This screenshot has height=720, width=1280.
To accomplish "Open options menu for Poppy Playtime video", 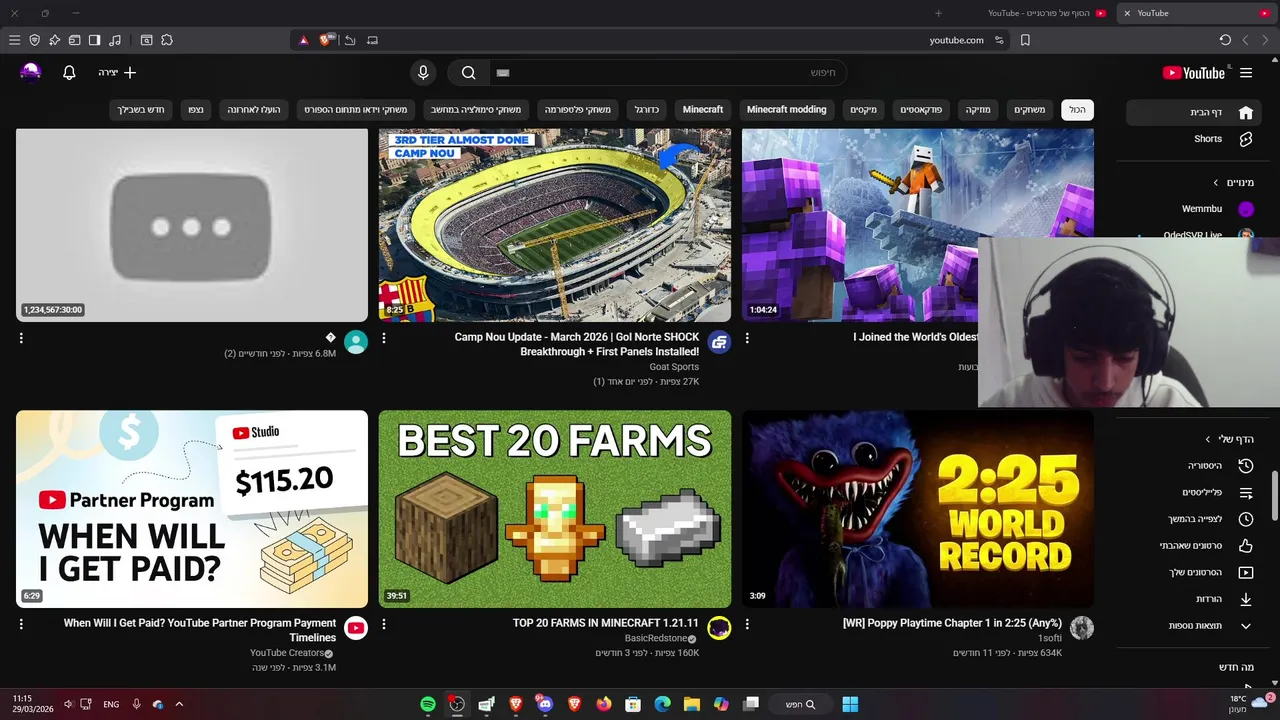I will click(x=747, y=624).
